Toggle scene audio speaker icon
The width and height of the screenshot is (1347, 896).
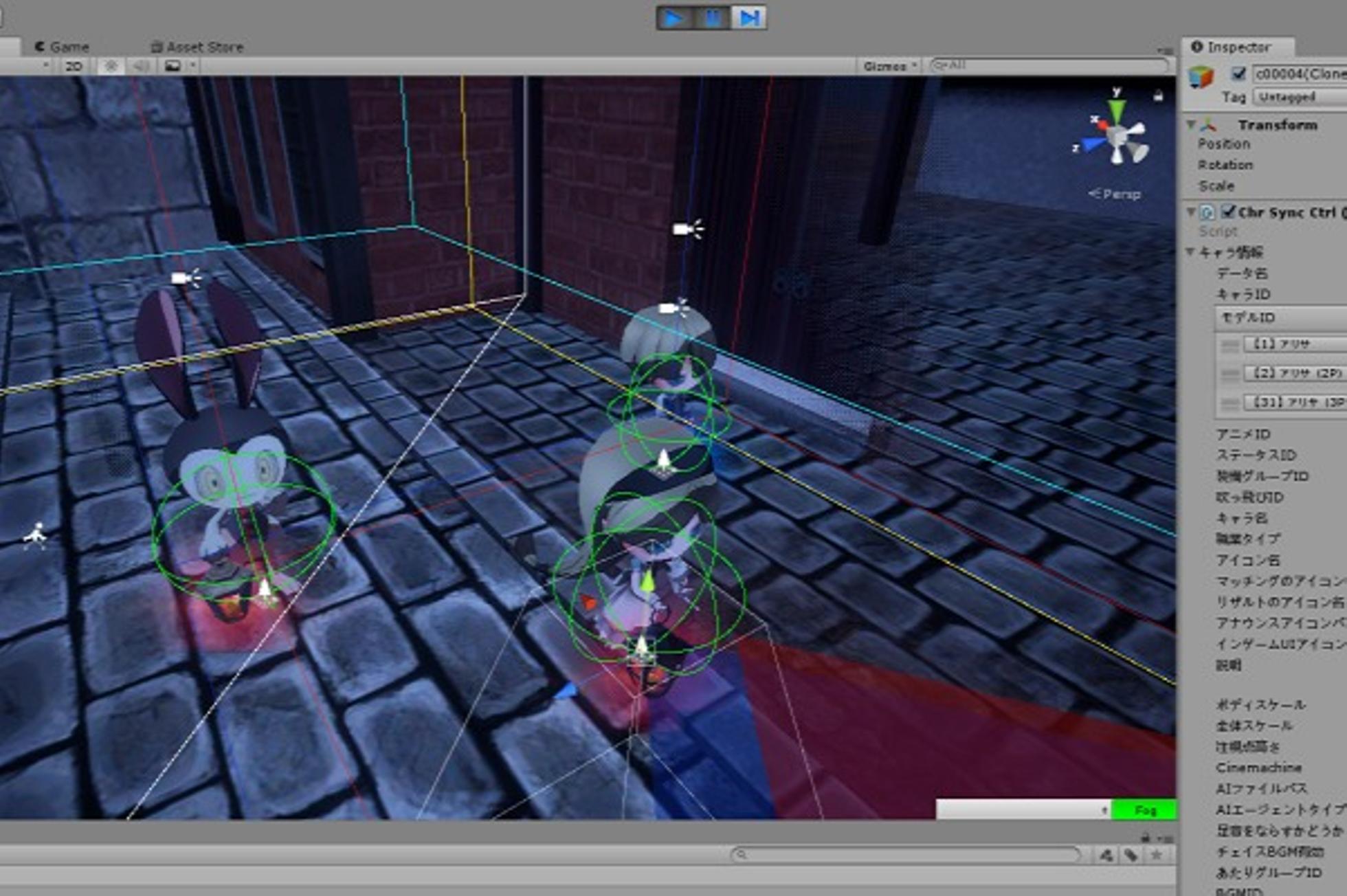pyautogui.click(x=141, y=66)
